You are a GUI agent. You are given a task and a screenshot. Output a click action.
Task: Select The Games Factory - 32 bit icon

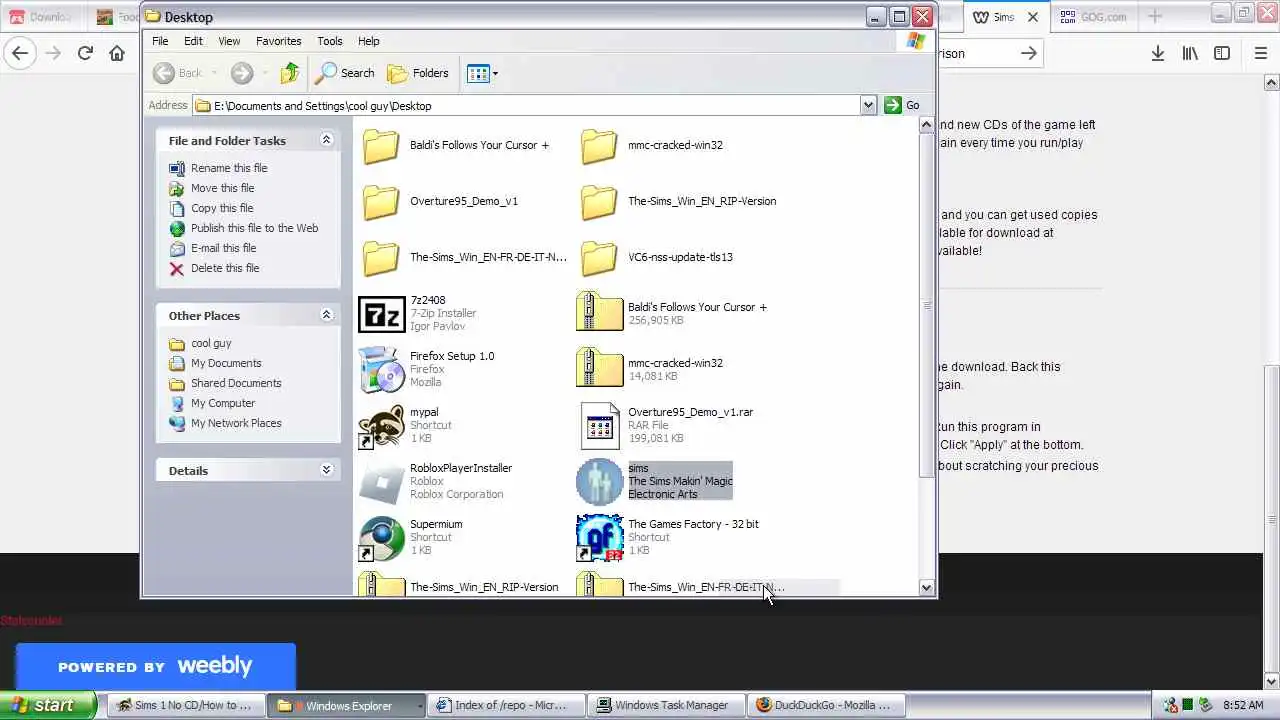pos(599,538)
